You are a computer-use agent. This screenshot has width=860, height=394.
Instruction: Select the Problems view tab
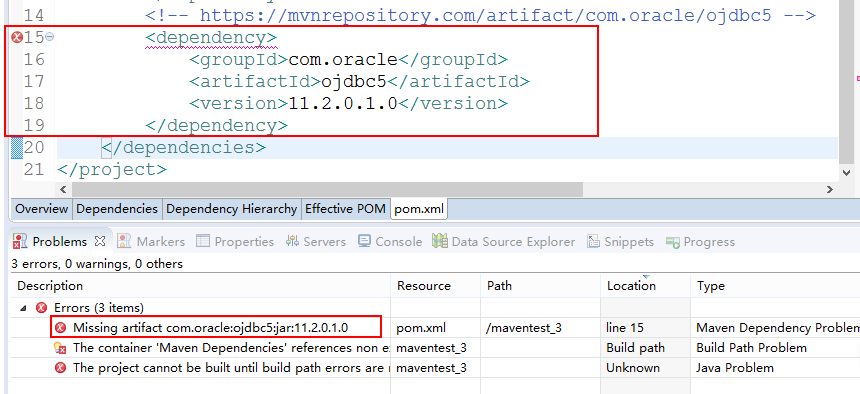click(x=60, y=241)
